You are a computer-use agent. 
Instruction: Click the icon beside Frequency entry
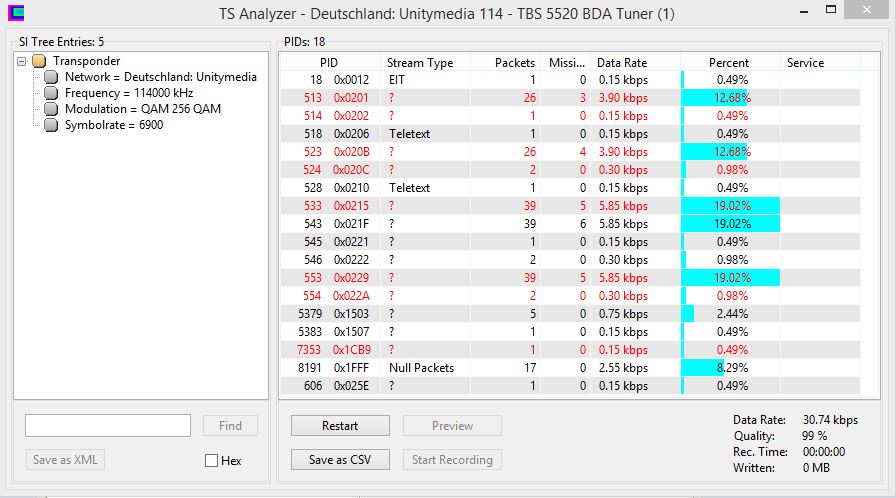[52, 93]
